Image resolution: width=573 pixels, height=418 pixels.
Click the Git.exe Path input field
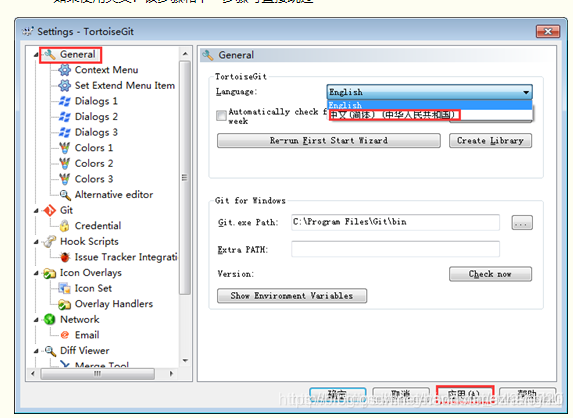[395, 223]
